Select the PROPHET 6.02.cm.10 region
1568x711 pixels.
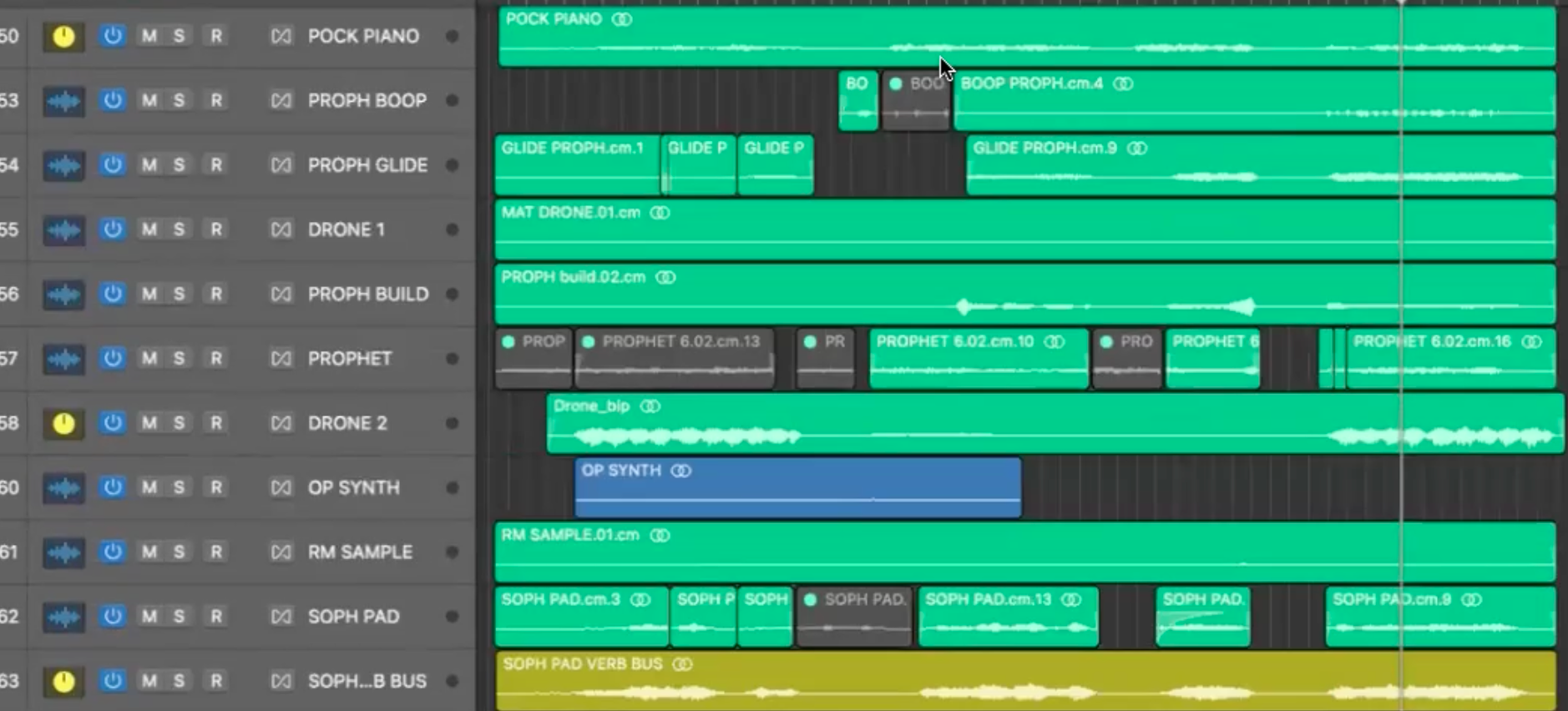point(979,359)
